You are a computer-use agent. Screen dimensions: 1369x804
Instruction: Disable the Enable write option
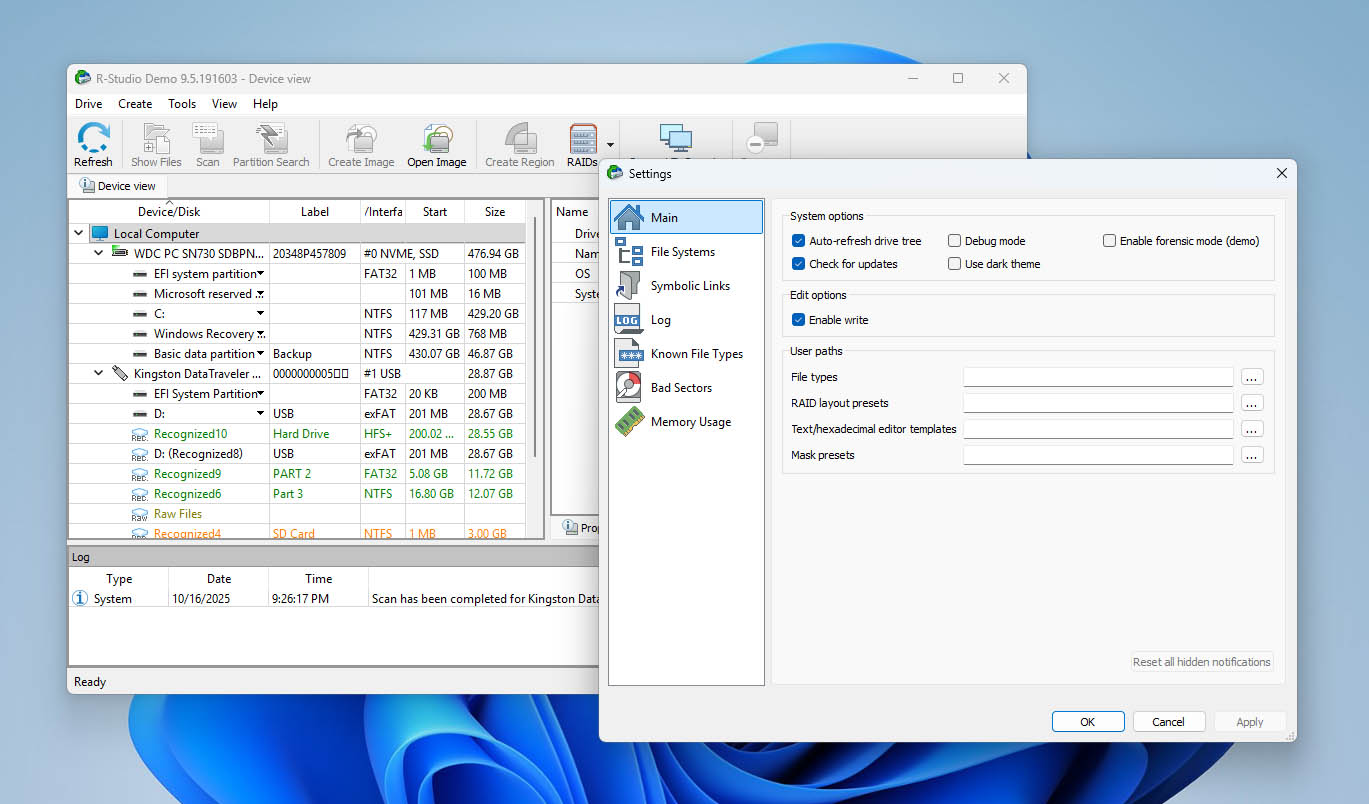pos(797,319)
